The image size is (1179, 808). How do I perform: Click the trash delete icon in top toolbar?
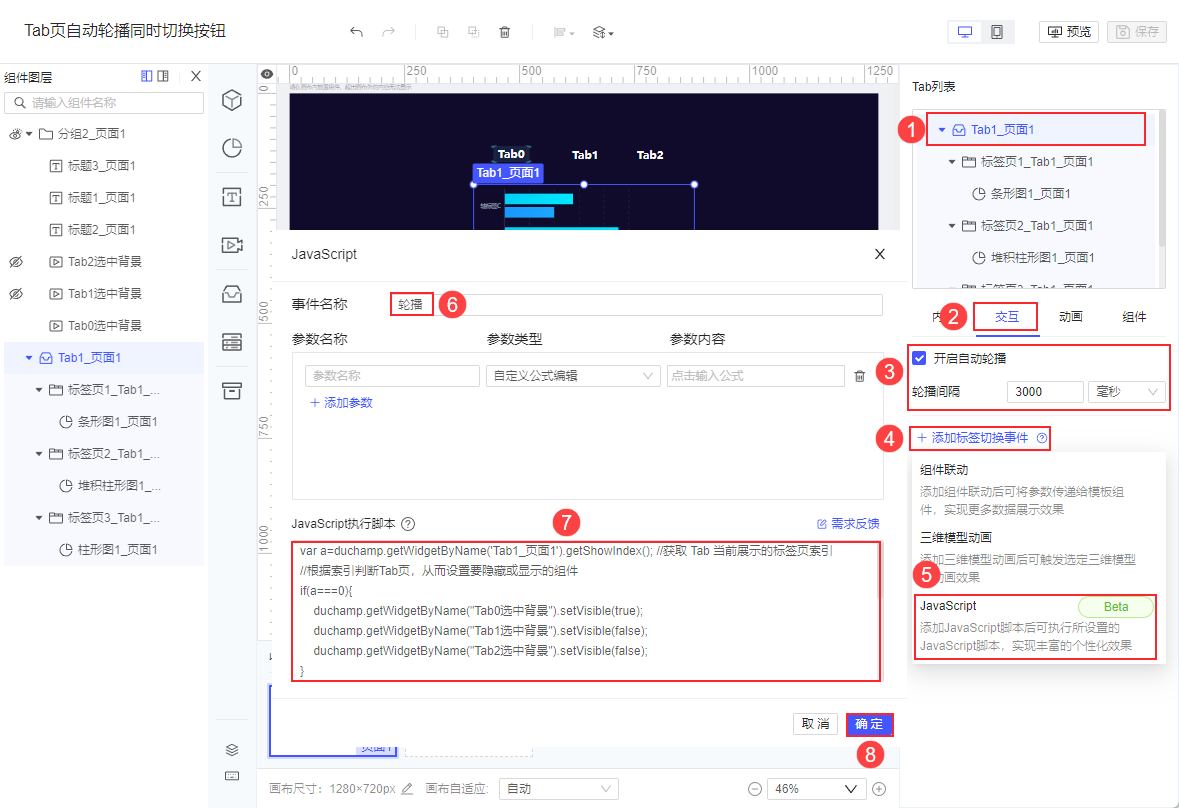coord(505,32)
